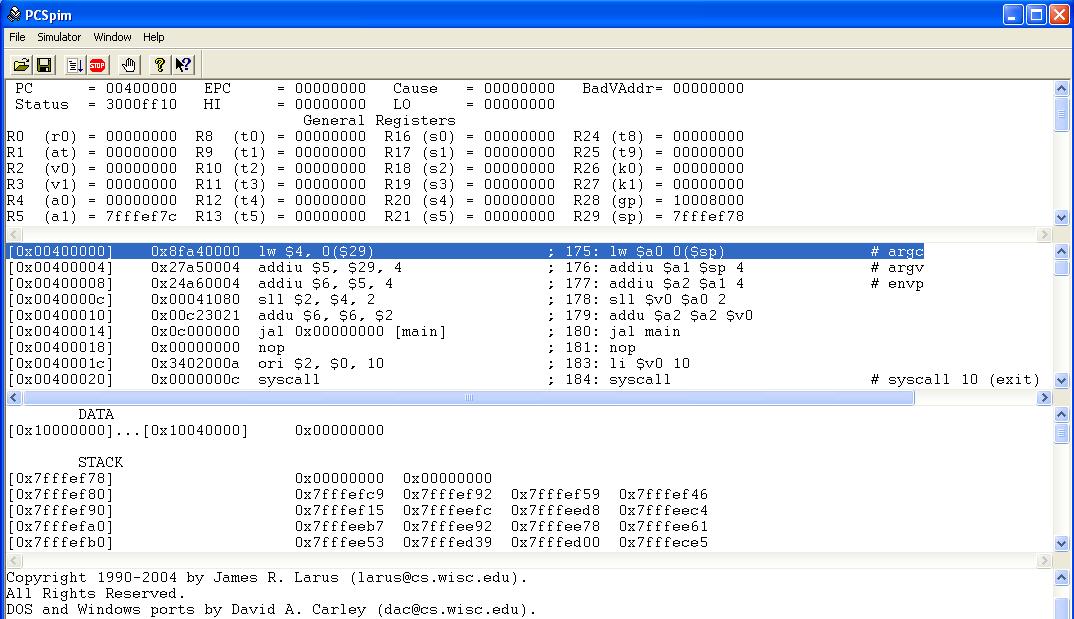
Task: Click right arrow of text segment horizontal scrollbar
Action: (x=1044, y=398)
